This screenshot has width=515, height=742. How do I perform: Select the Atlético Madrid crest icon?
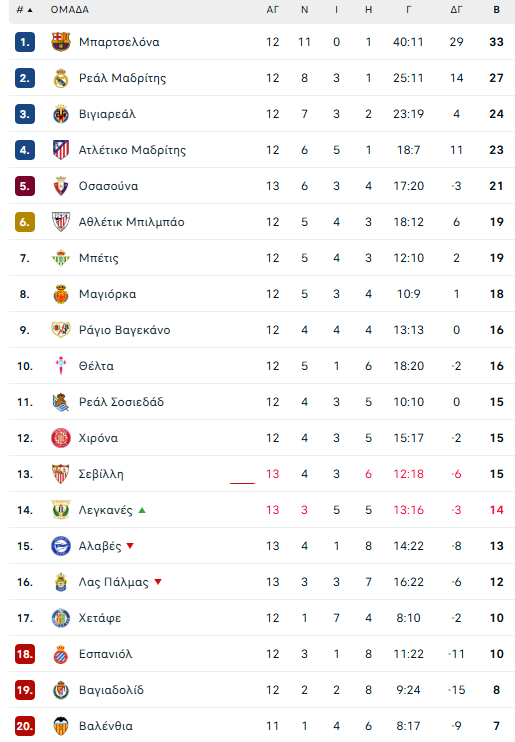[61, 150]
